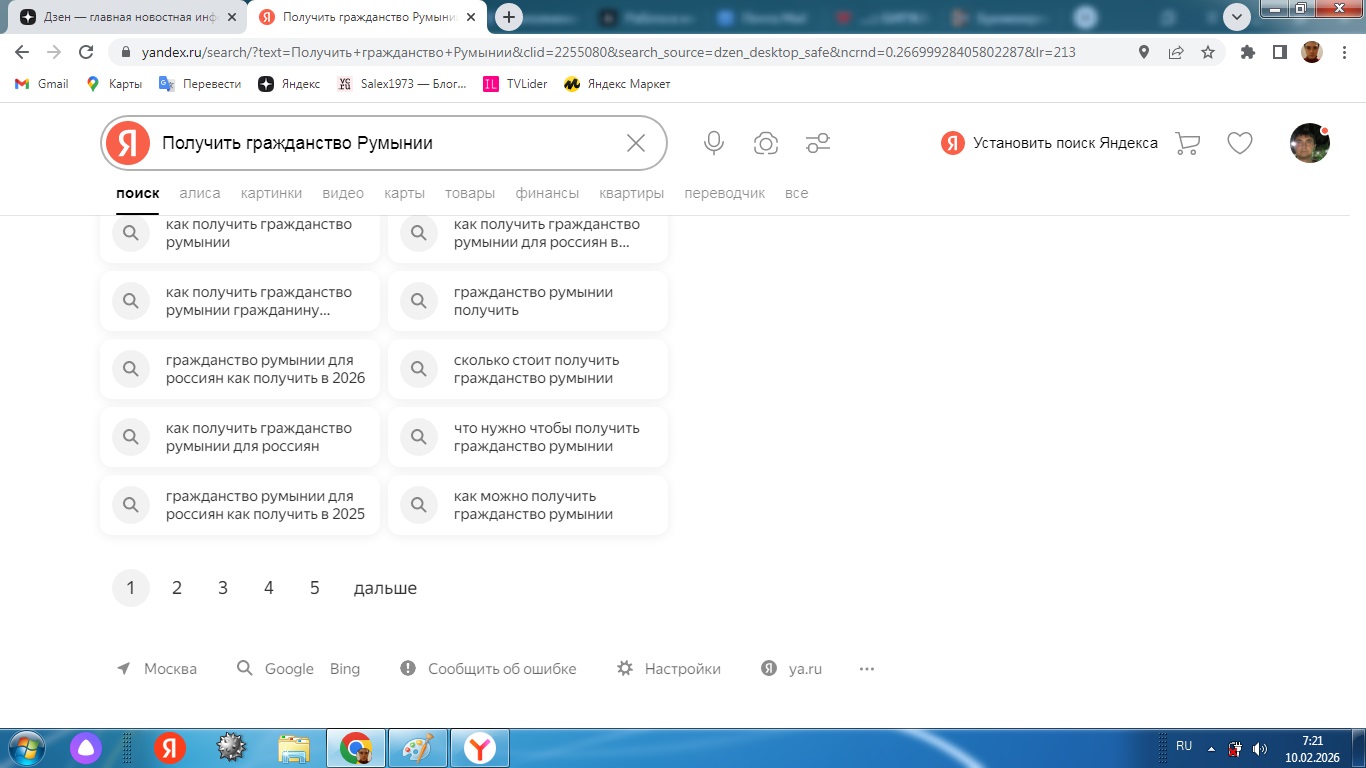Open the red Yandex taskbar icon

(x=170, y=748)
